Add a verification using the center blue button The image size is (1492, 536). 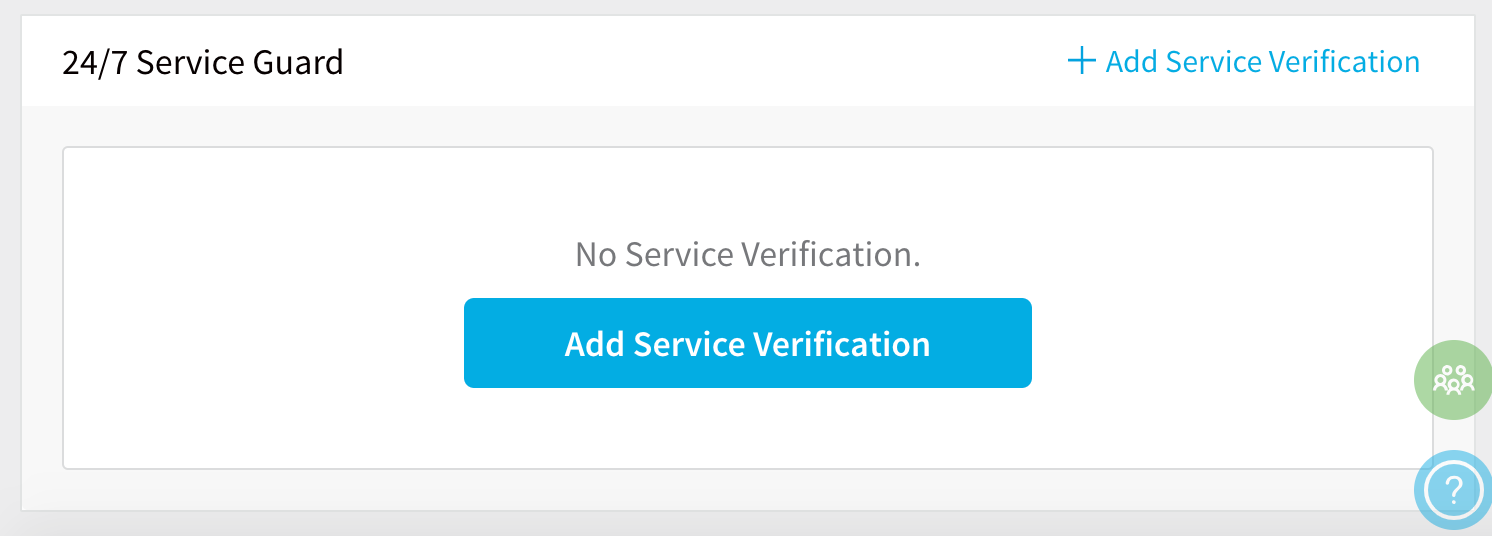[x=748, y=343]
